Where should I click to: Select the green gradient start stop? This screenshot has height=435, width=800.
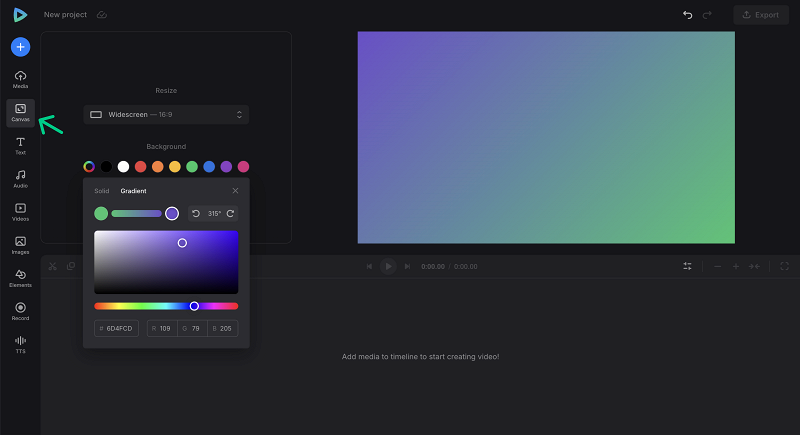(x=101, y=214)
